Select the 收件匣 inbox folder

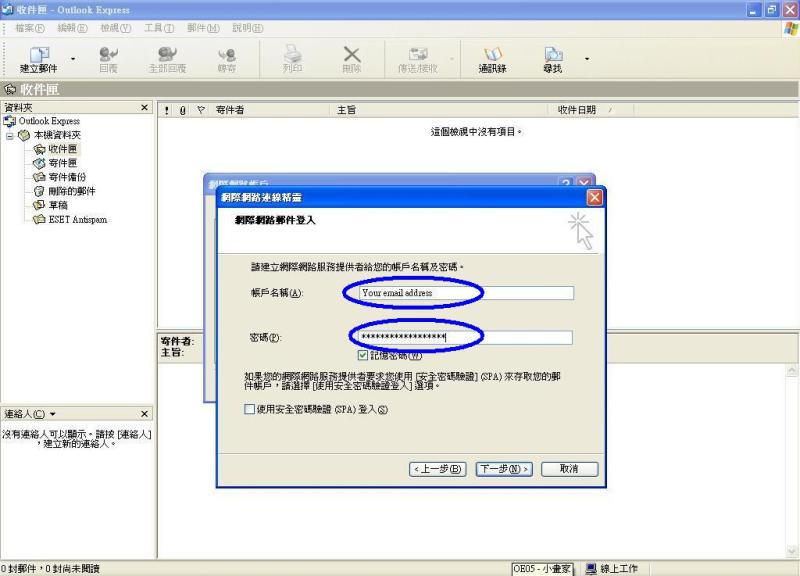[x=62, y=149]
